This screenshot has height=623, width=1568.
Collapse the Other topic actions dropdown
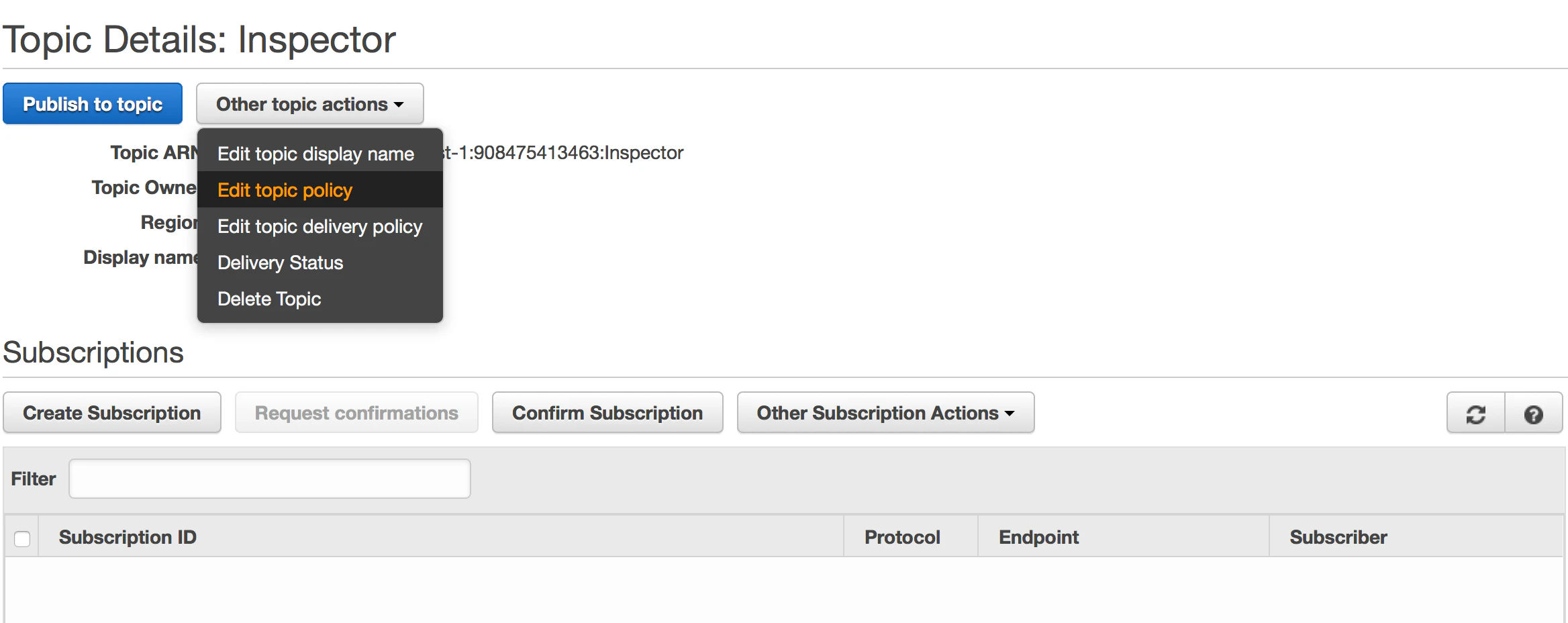(x=309, y=104)
